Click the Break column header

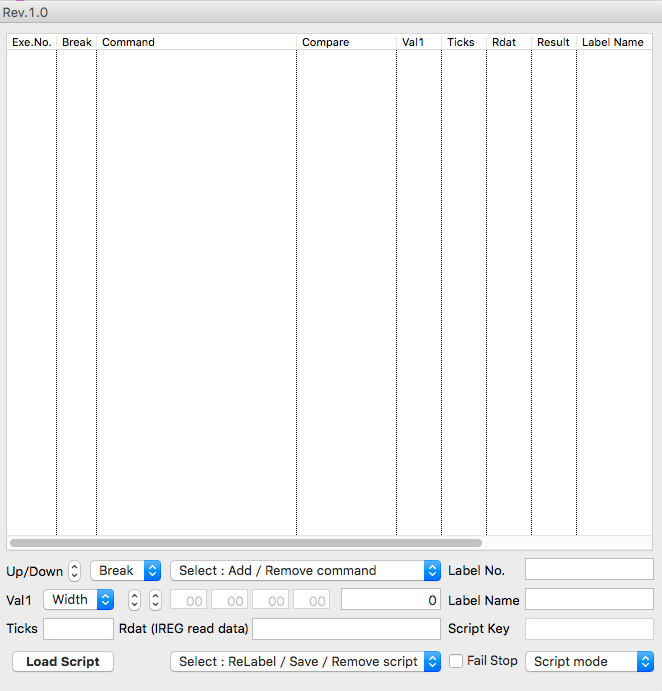pos(77,42)
